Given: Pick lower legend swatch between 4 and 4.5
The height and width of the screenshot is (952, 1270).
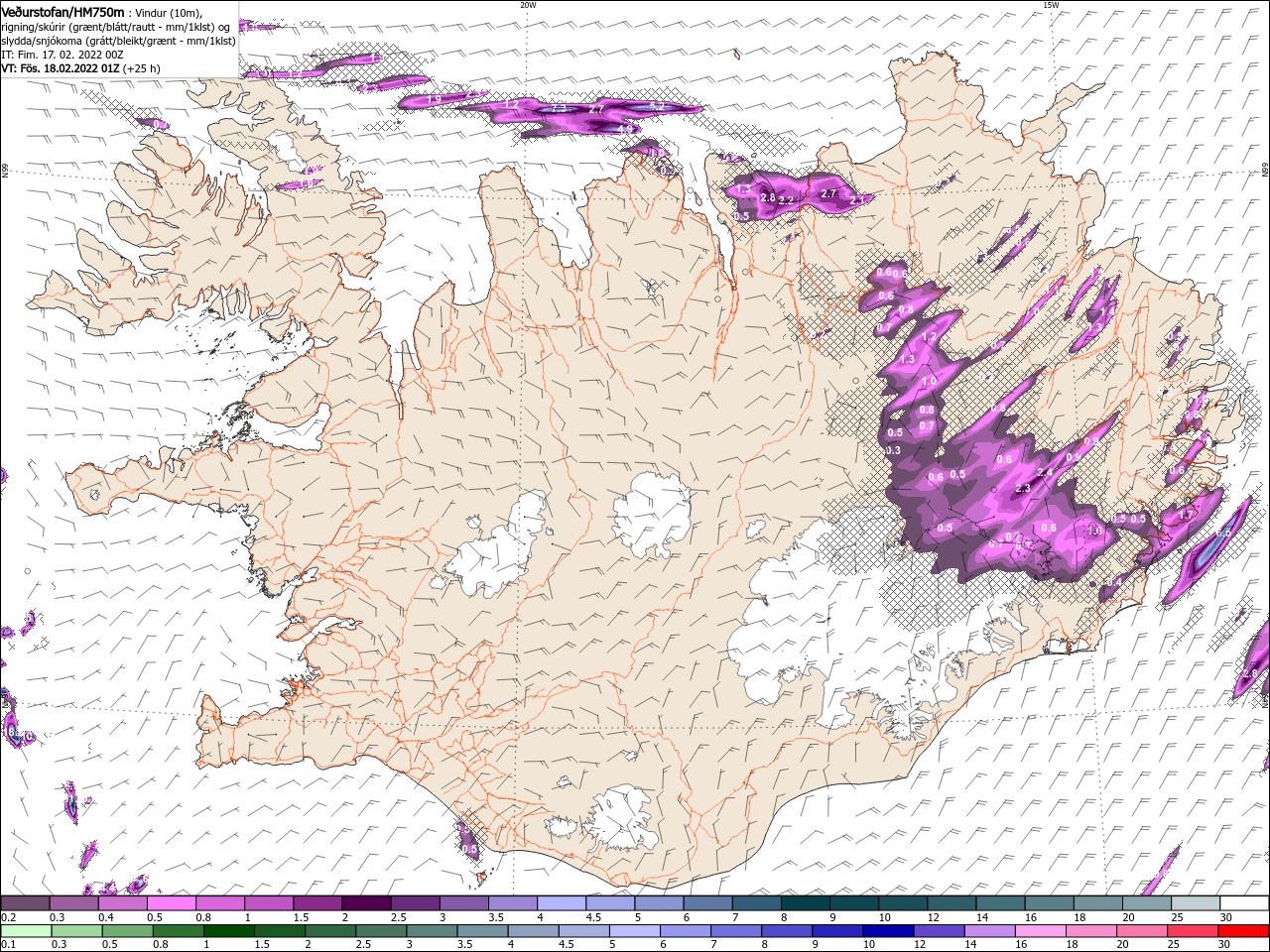Looking at the screenshot, I should 533,930.
